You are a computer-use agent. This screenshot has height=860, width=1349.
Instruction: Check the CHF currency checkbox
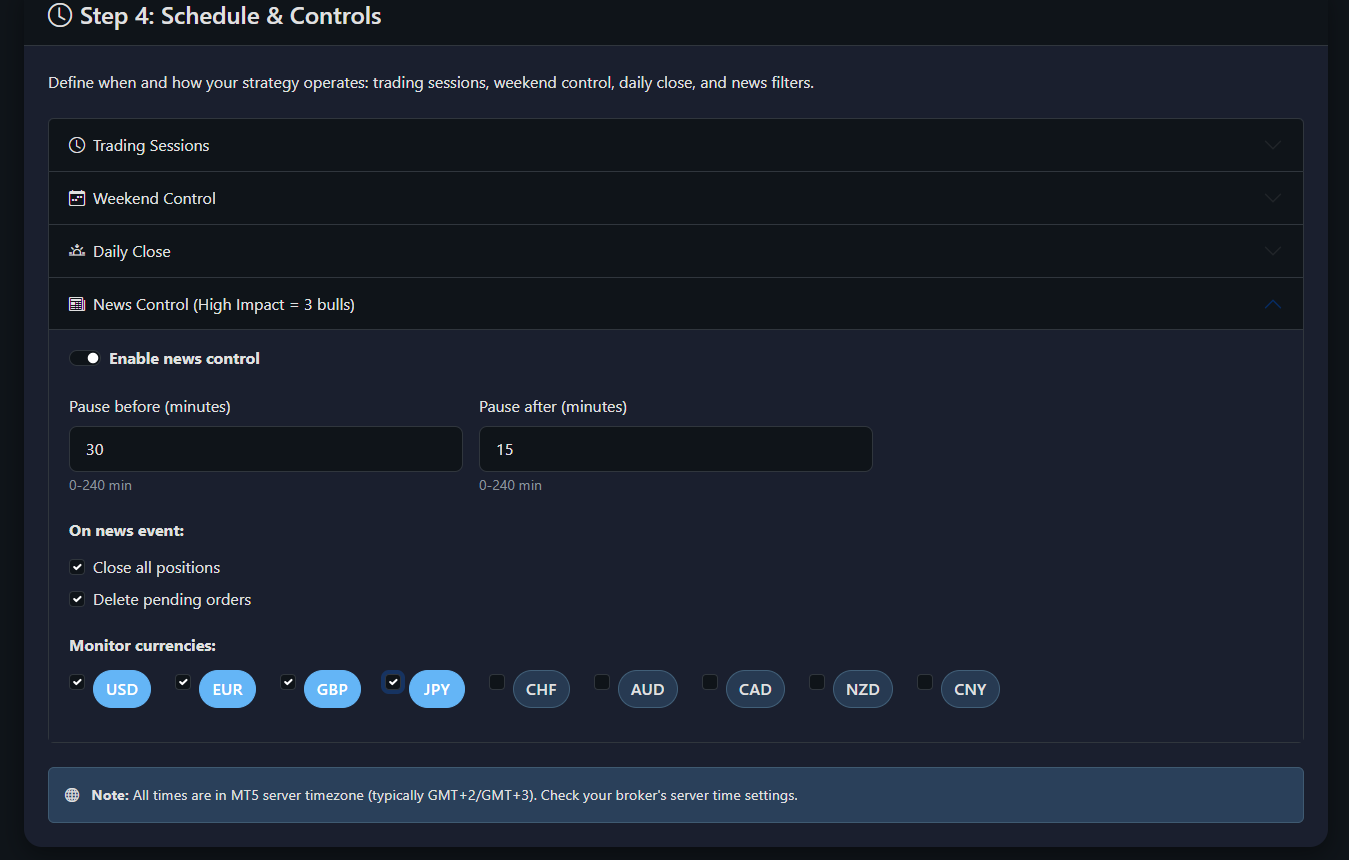[x=497, y=682]
